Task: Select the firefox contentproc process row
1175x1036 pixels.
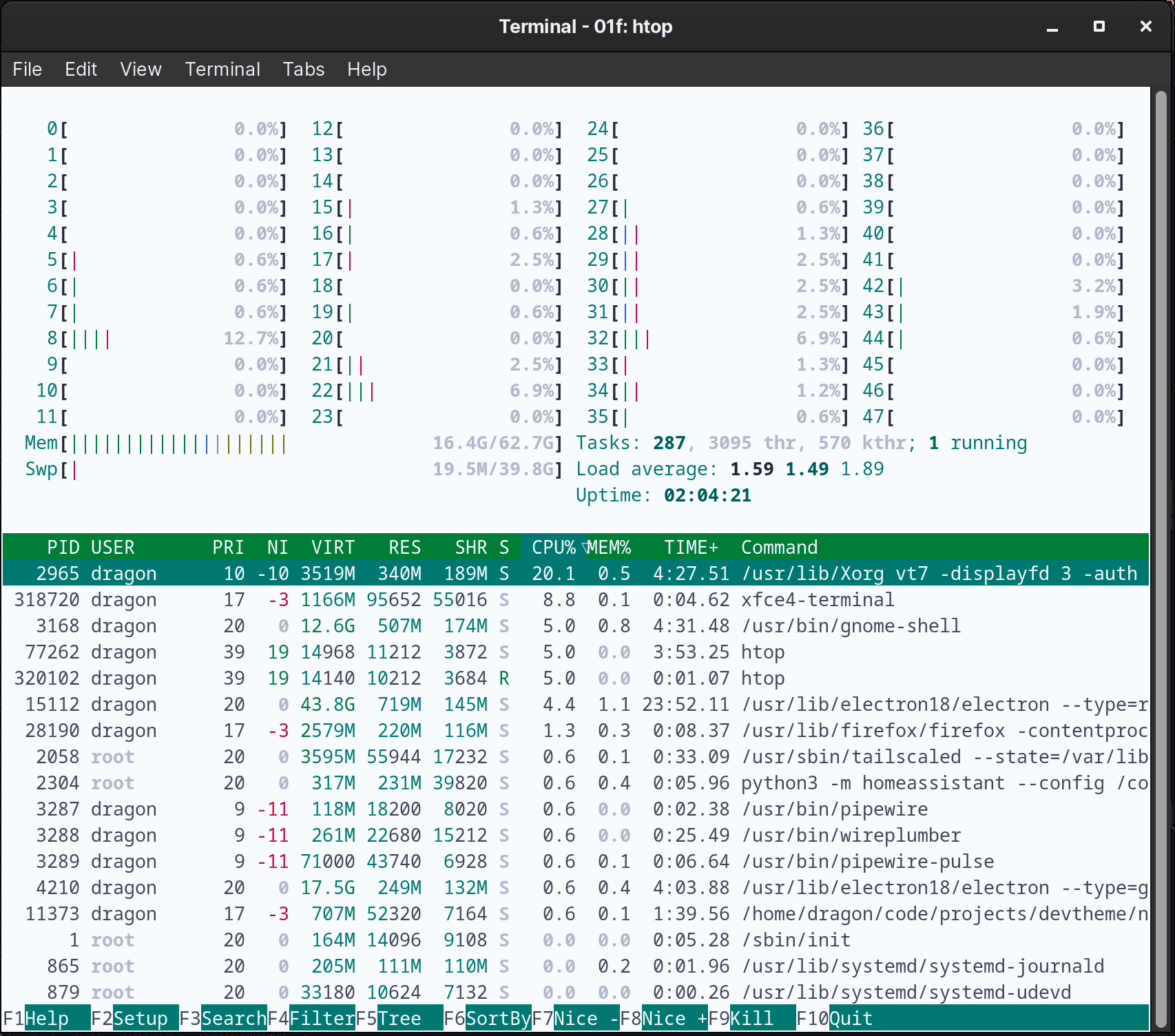Action: pos(576,730)
